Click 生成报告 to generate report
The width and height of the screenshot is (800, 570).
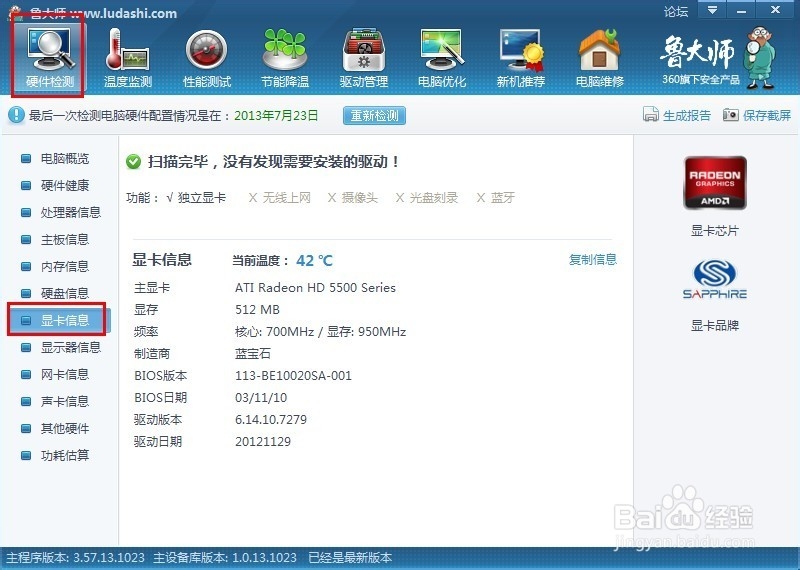[686, 115]
